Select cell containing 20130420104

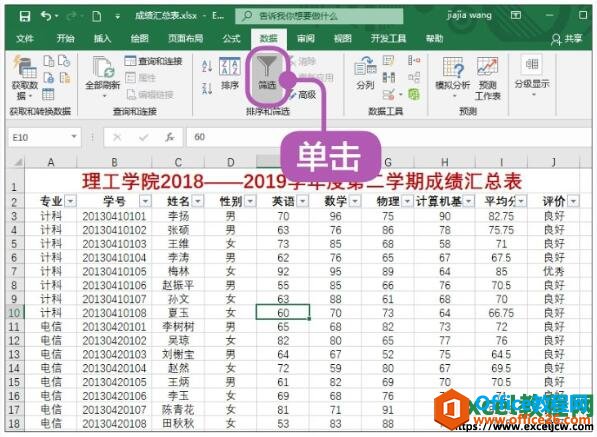[114, 368]
